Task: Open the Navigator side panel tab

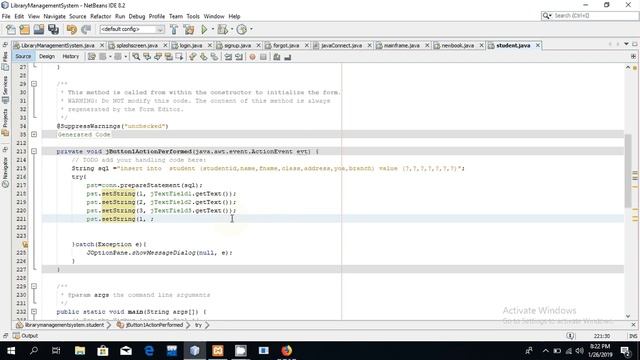Action: tap(5, 173)
